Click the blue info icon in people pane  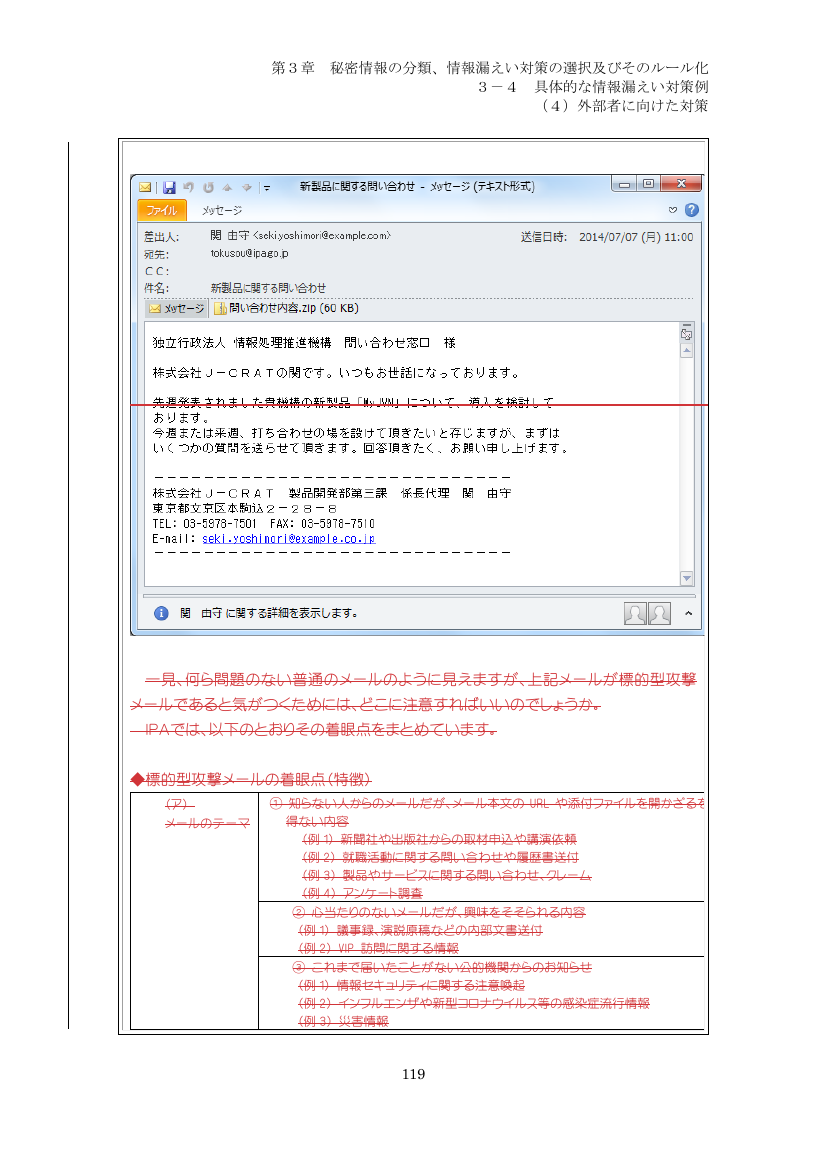pyautogui.click(x=161, y=613)
